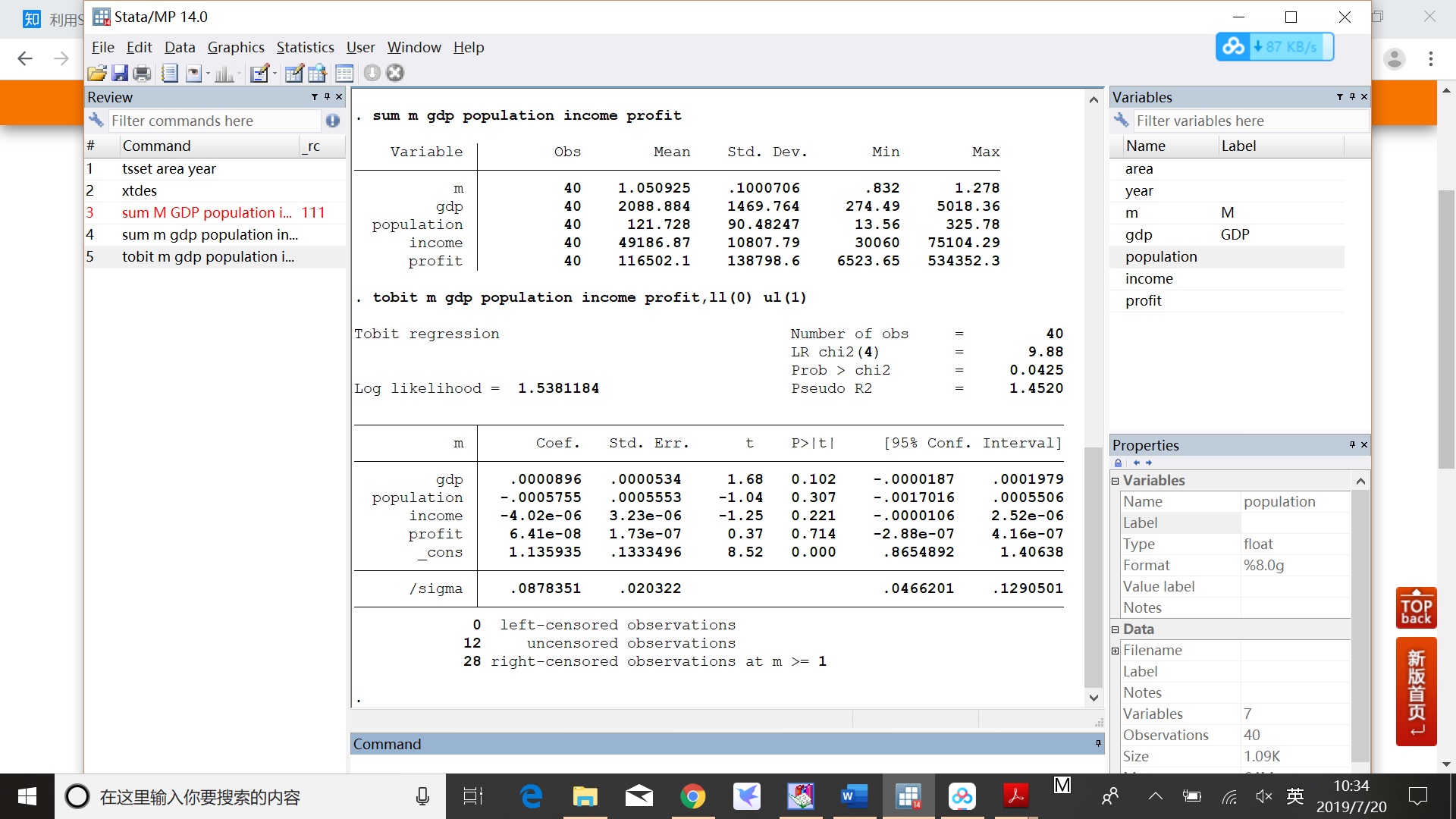The image size is (1456, 819).
Task: Click command 'tobit m gdp population i...' in Review
Action: point(209,257)
